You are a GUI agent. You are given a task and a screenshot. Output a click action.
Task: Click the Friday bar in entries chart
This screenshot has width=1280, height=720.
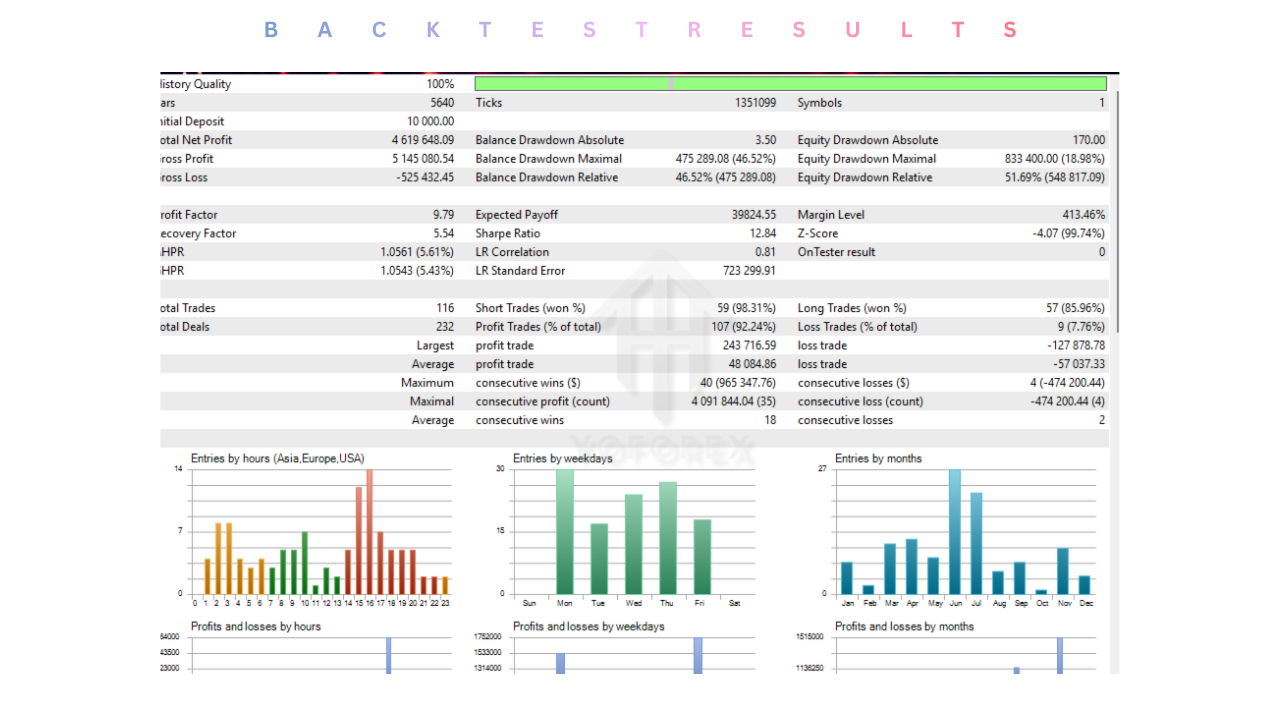[x=702, y=557]
